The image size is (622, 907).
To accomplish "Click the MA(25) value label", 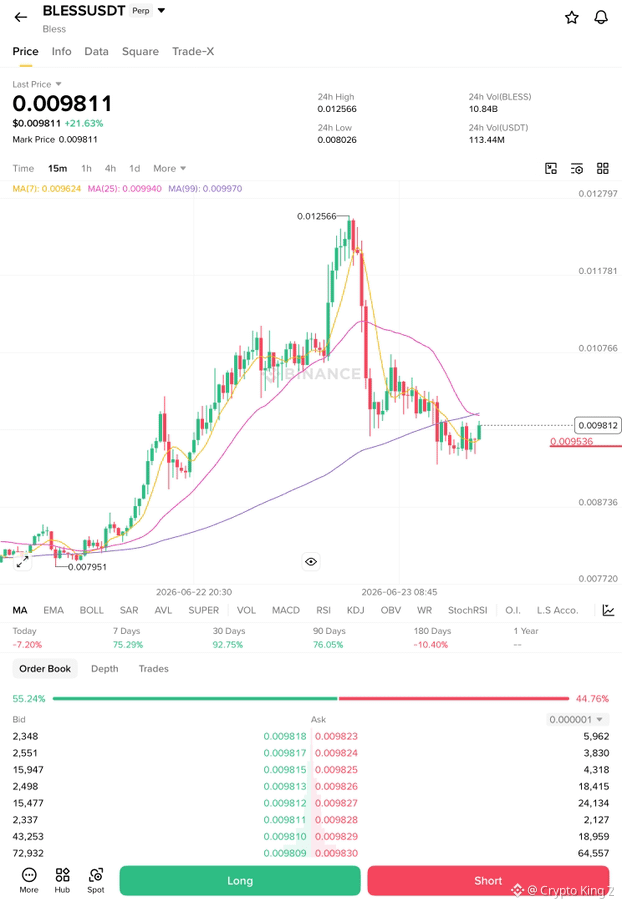I will [x=124, y=189].
